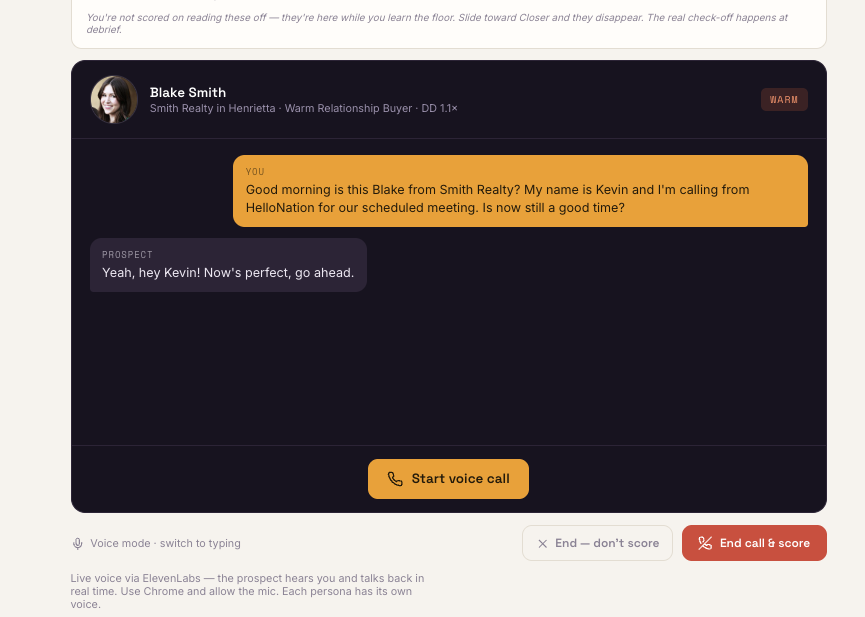Switch to typing mode
The height and width of the screenshot is (617, 865).
200,544
